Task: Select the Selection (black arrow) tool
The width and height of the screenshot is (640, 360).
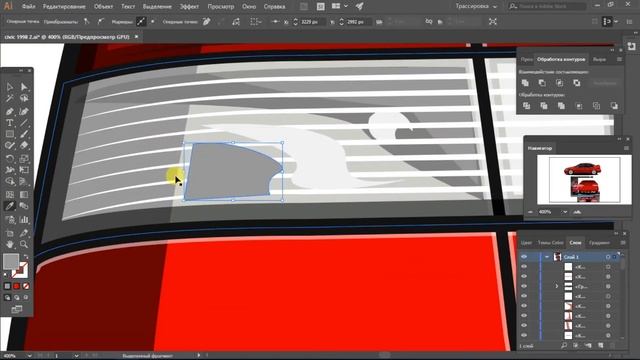Action: [10, 87]
